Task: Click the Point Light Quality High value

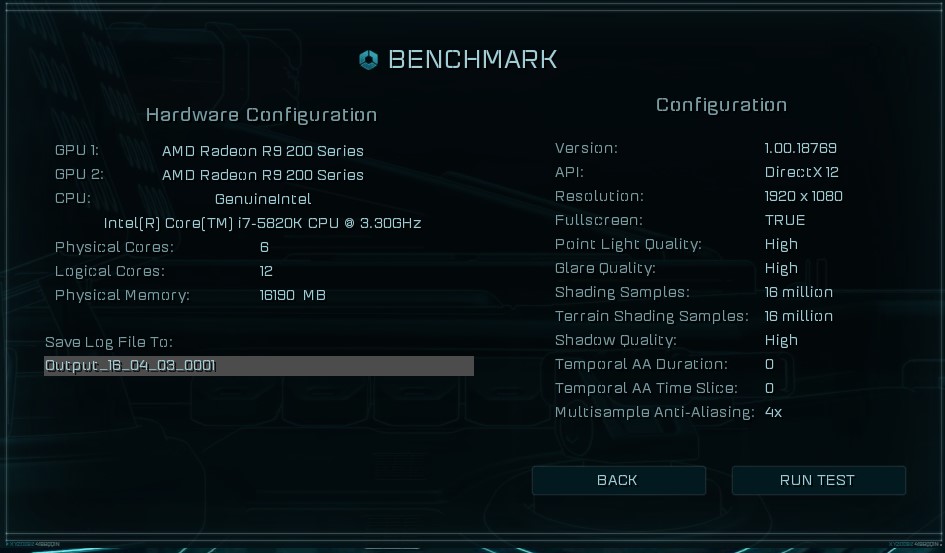Action: [781, 245]
